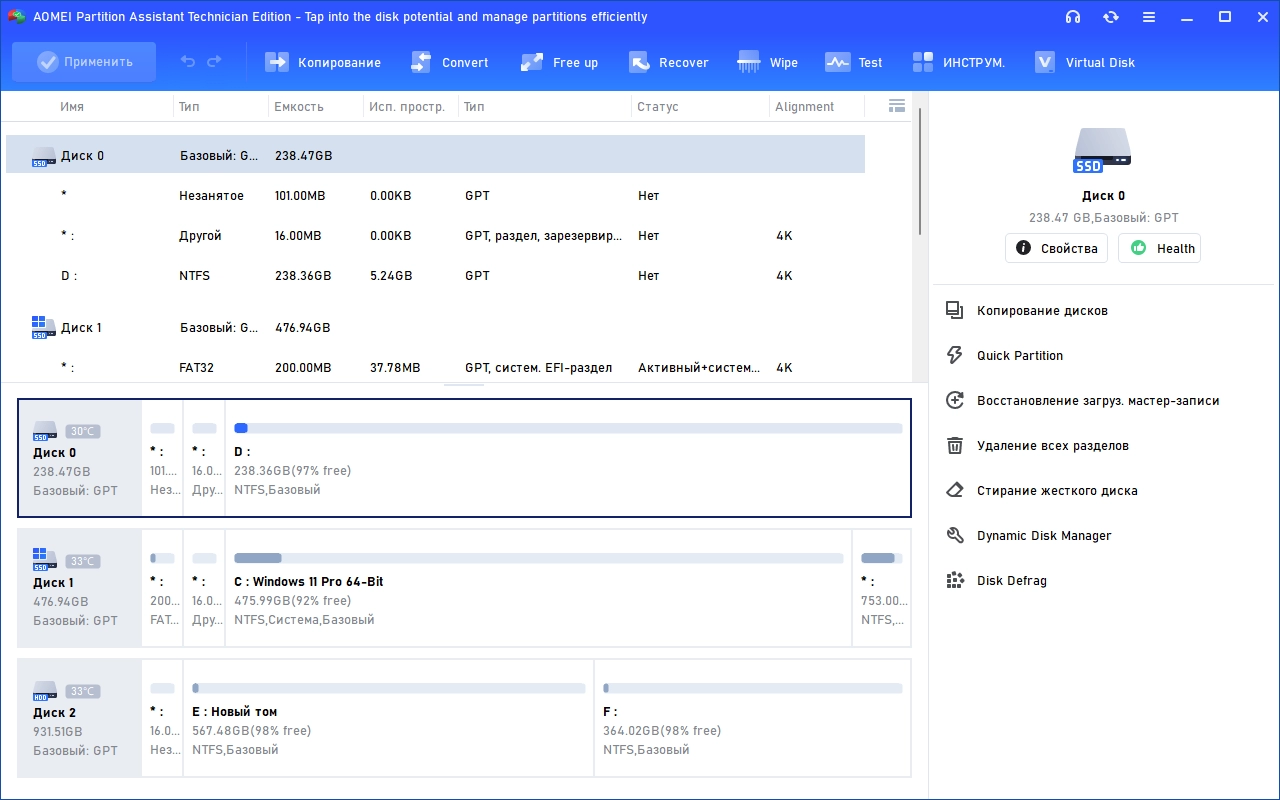The height and width of the screenshot is (800, 1280).
Task: Open column settings icon in table header
Action: [x=896, y=106]
